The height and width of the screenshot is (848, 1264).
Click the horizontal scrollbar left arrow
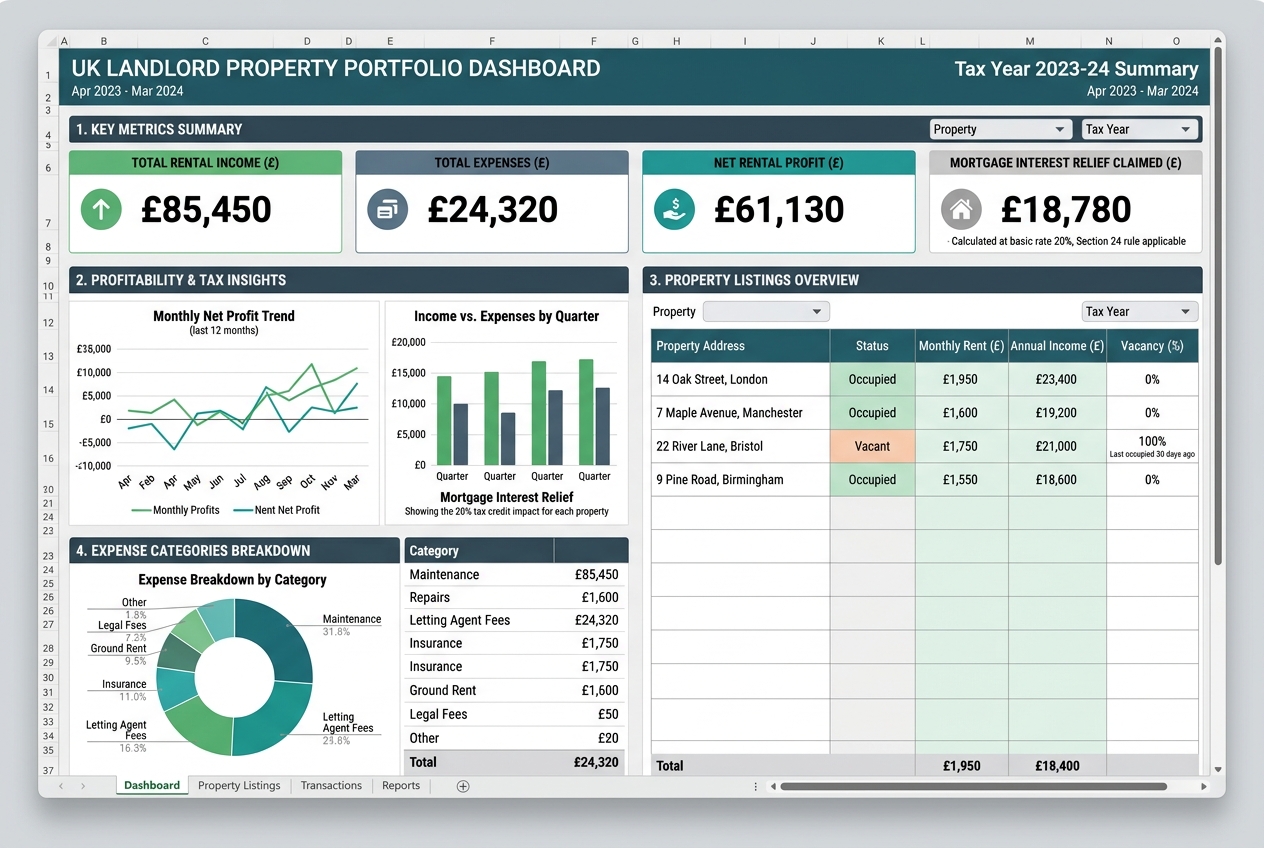pos(771,786)
